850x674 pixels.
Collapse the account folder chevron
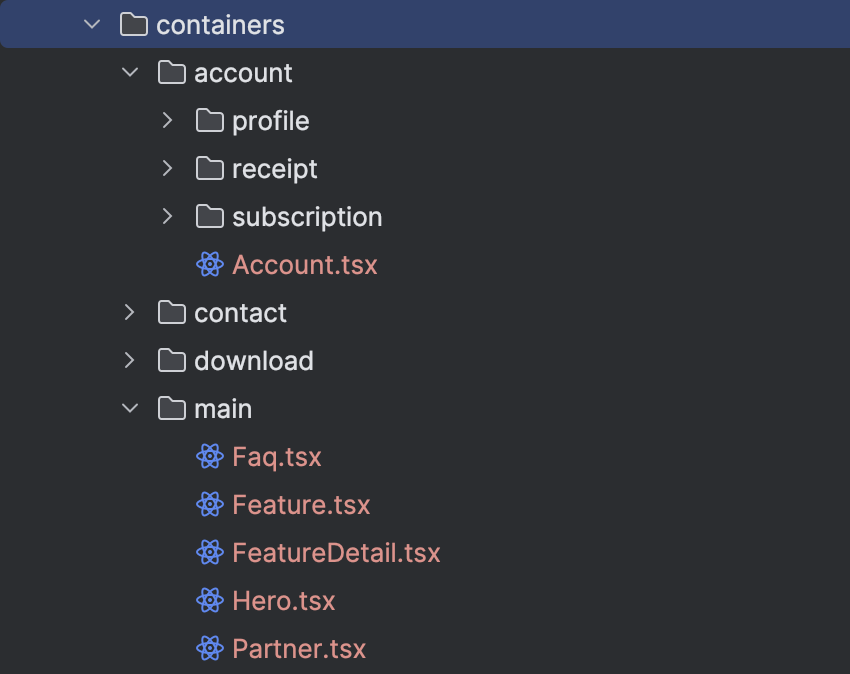(130, 72)
